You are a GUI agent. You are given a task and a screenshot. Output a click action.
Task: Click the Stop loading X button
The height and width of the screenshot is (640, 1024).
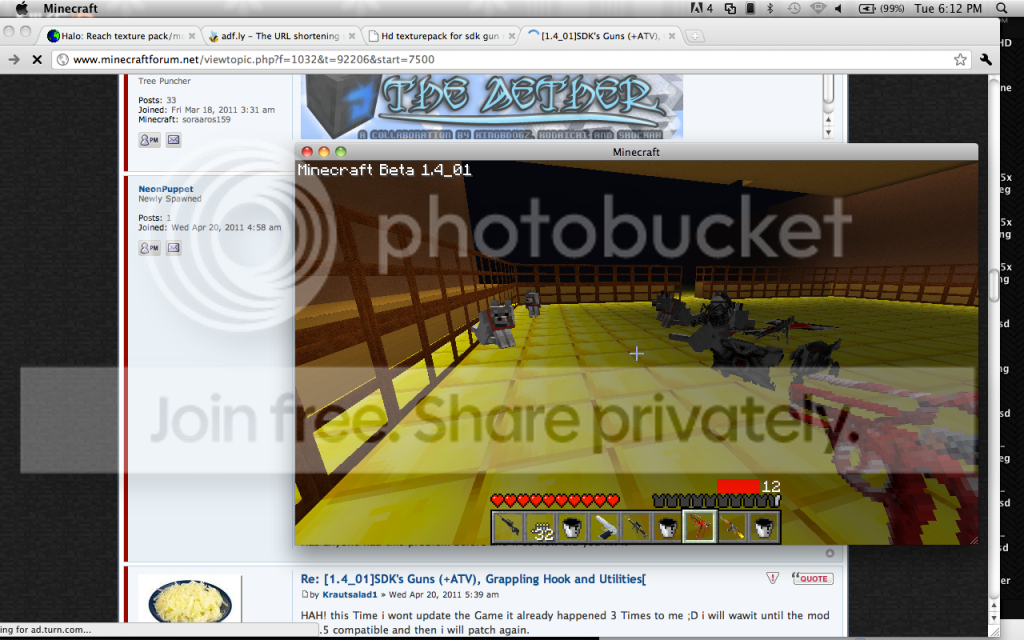click(x=37, y=60)
